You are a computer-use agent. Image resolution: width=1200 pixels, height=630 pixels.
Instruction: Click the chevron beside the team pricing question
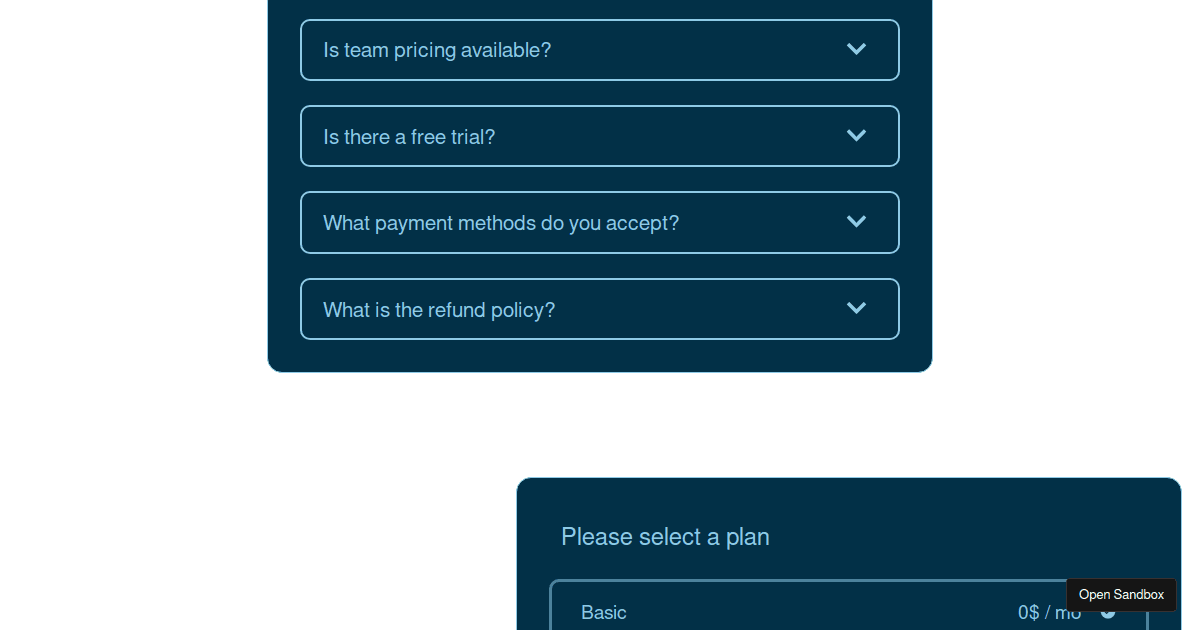pyautogui.click(x=856, y=49)
